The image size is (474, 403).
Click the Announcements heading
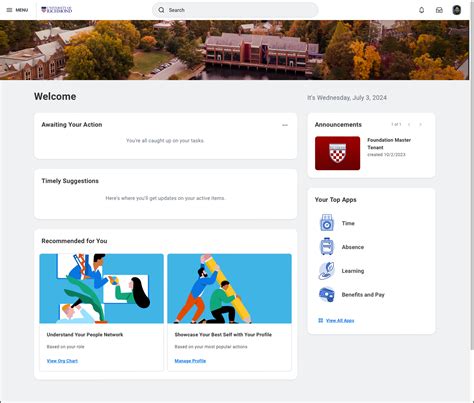click(338, 125)
